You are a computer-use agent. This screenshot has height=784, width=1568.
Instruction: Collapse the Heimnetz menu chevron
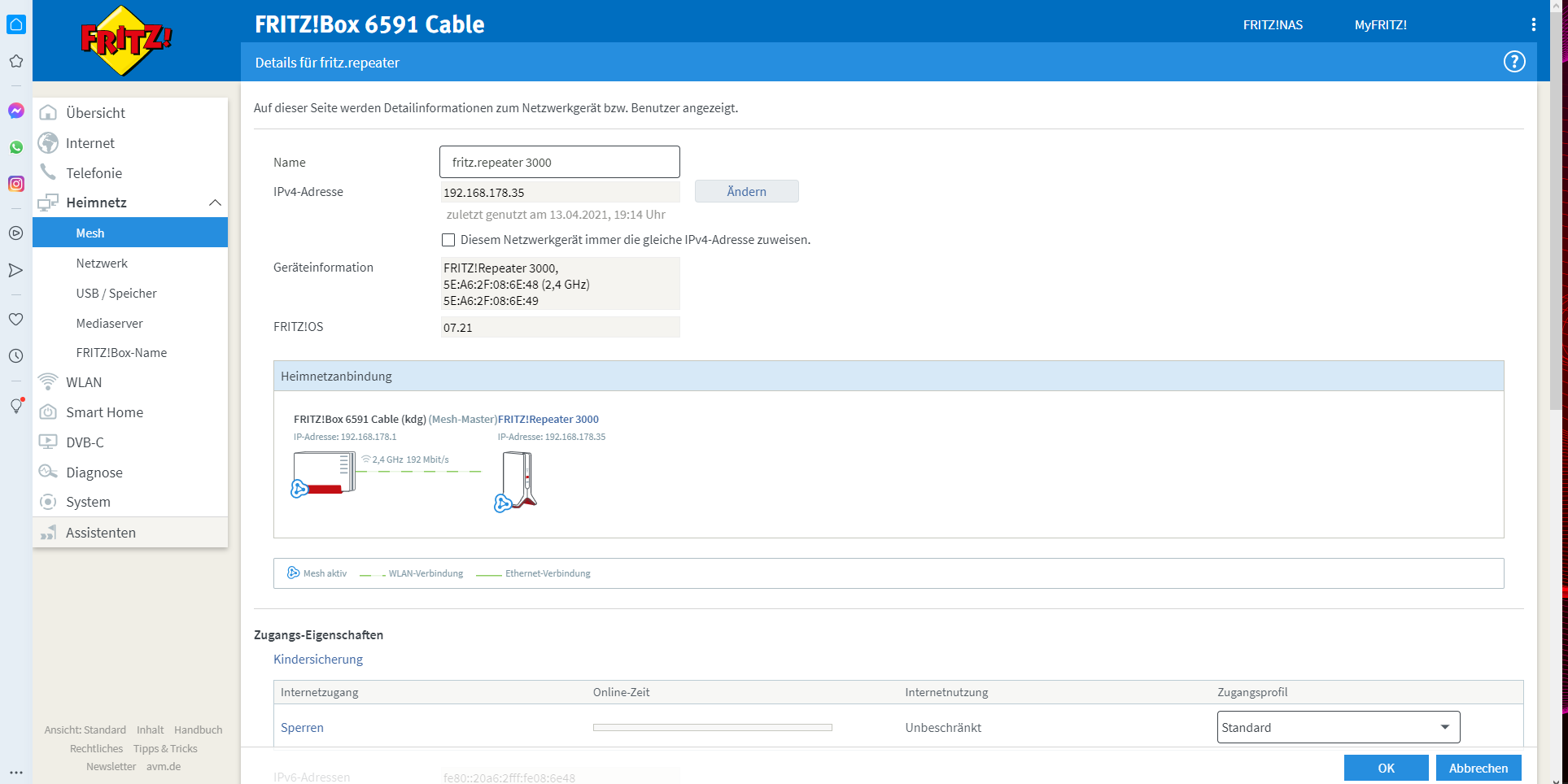point(215,203)
